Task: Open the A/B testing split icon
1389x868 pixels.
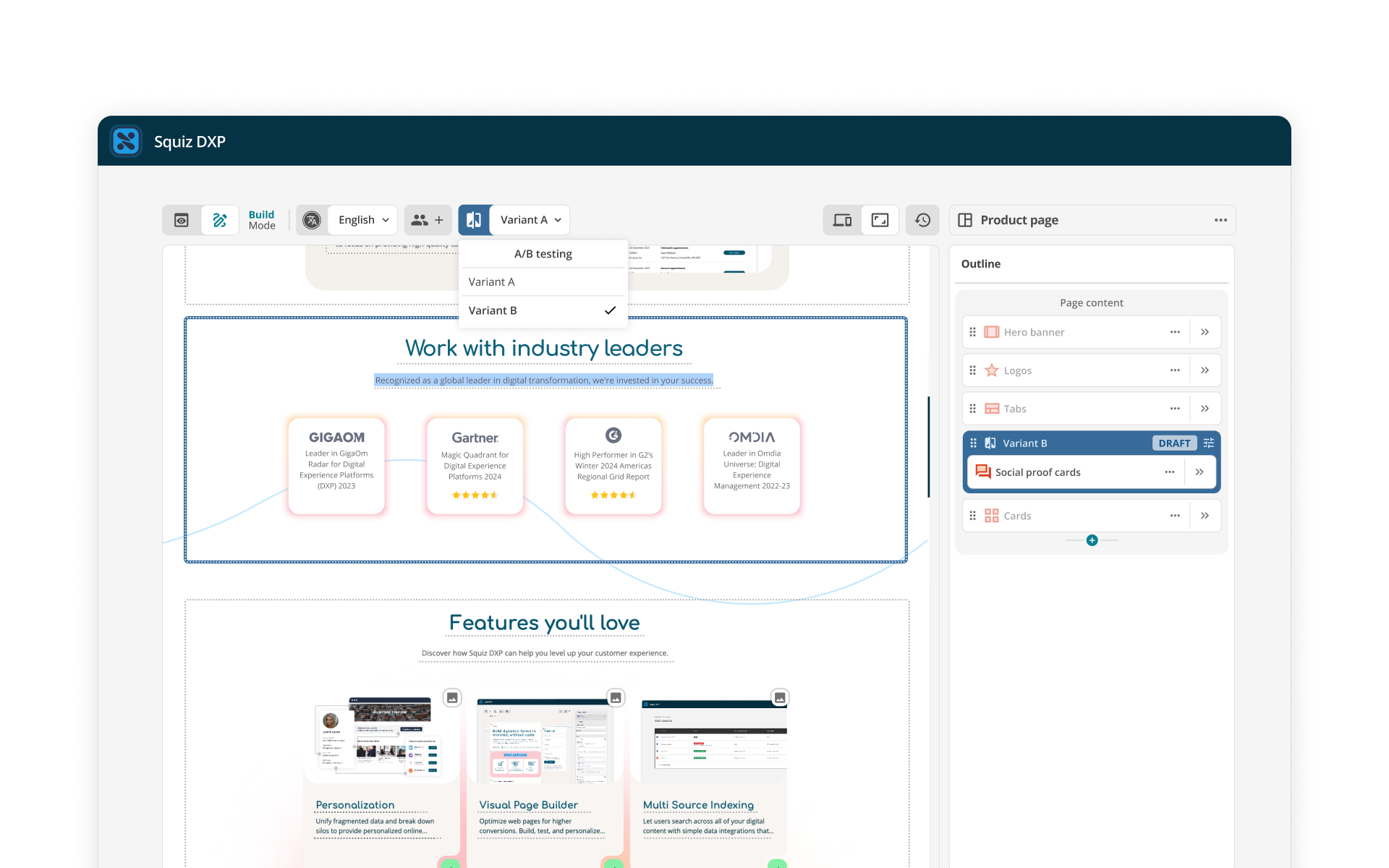Action: coord(475,219)
